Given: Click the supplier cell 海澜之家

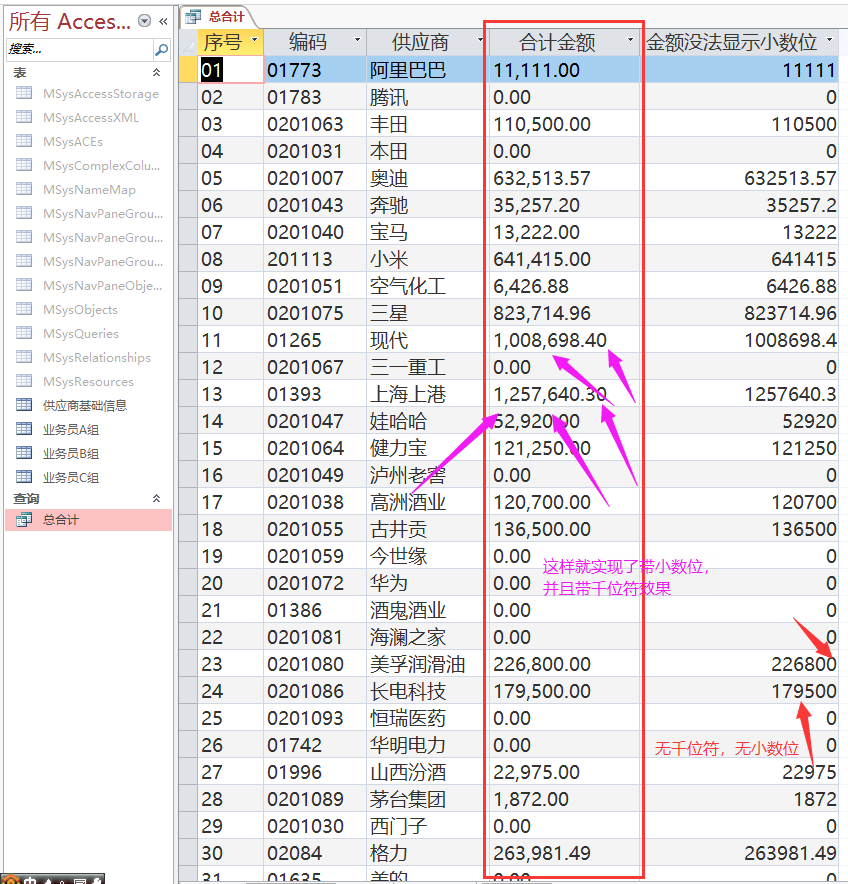Looking at the screenshot, I should click(x=428, y=637).
